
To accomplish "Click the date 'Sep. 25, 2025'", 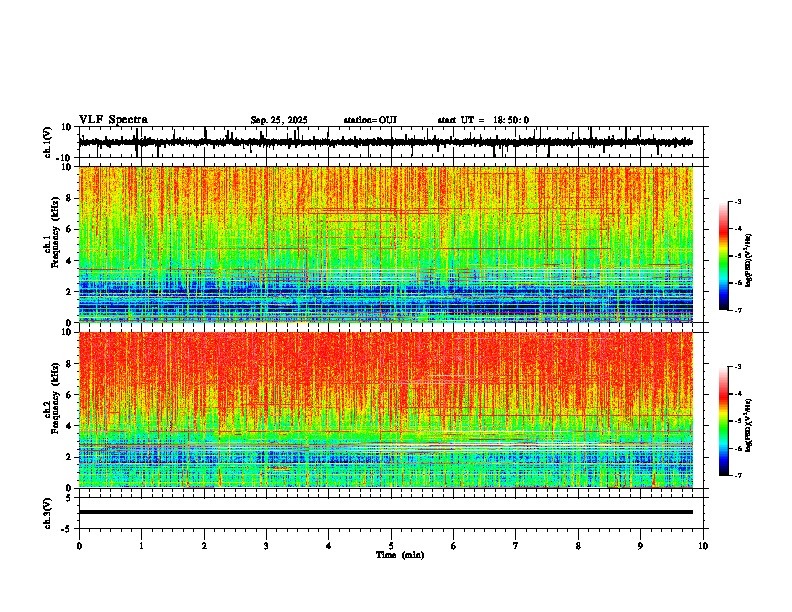I will 279,120.
